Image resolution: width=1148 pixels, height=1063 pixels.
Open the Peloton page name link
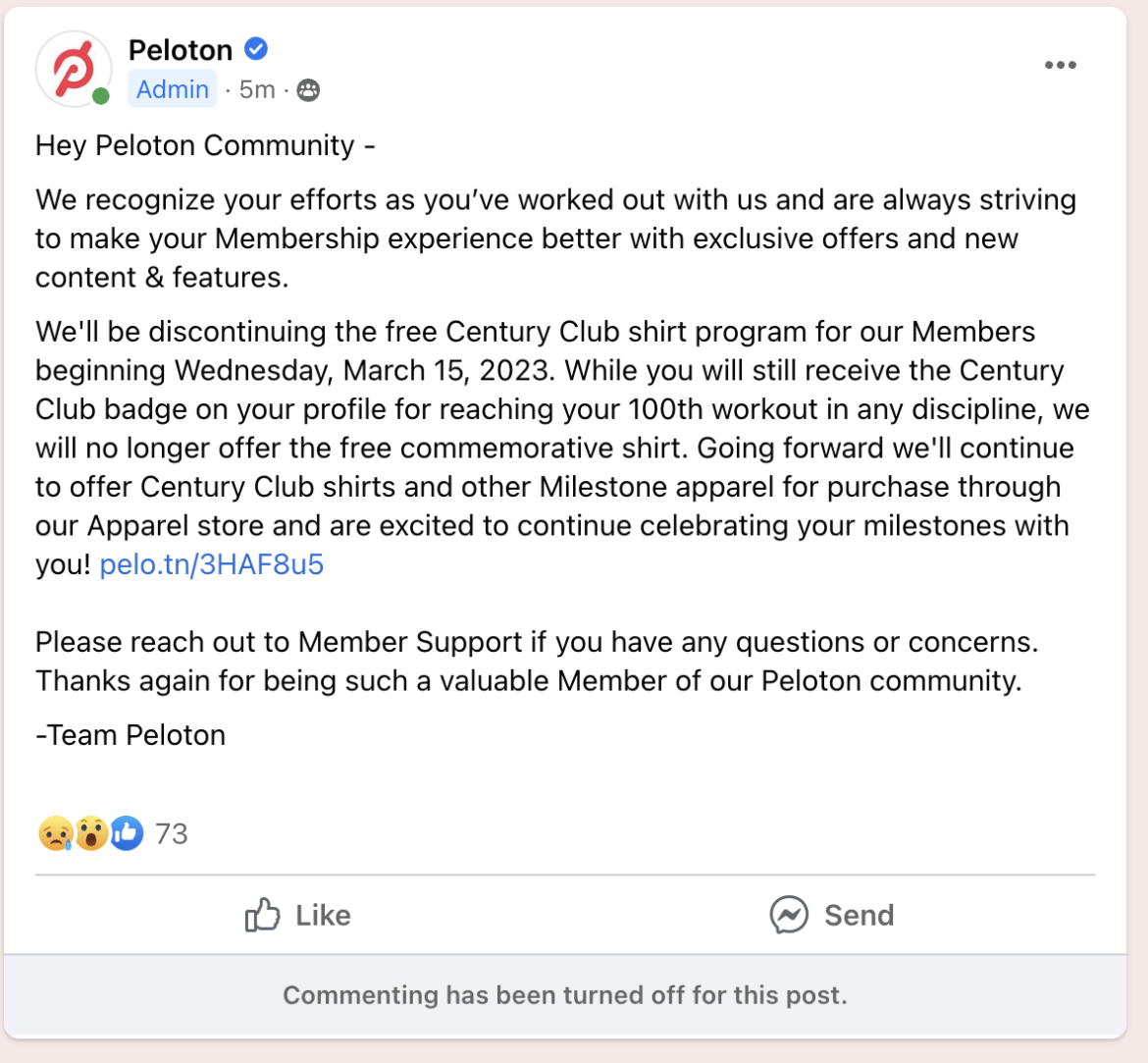coord(181,50)
